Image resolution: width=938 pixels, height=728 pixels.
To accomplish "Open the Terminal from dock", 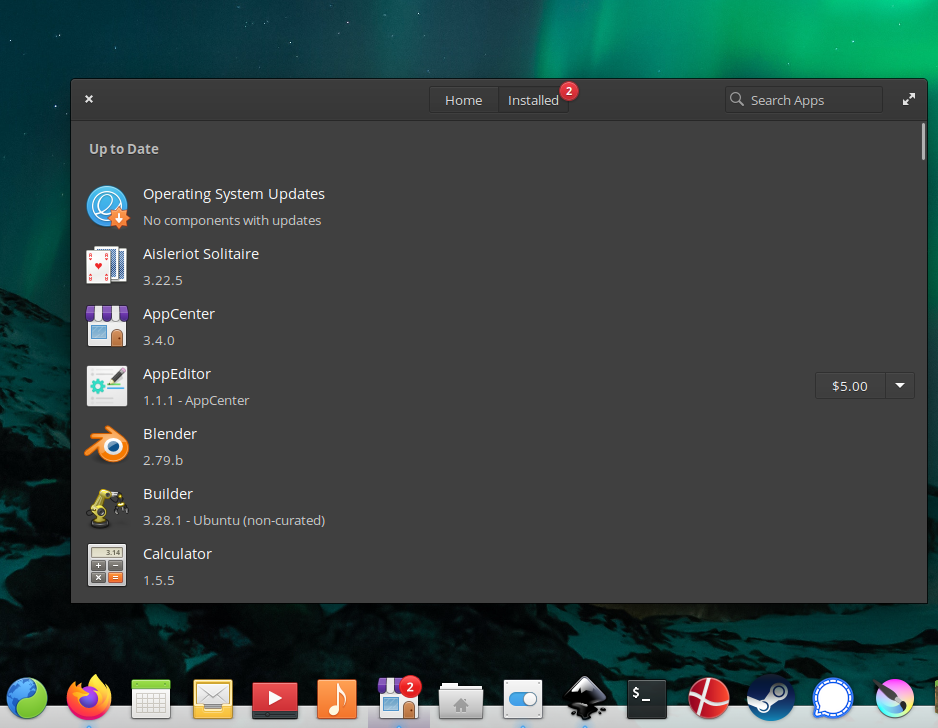I will coord(647,699).
